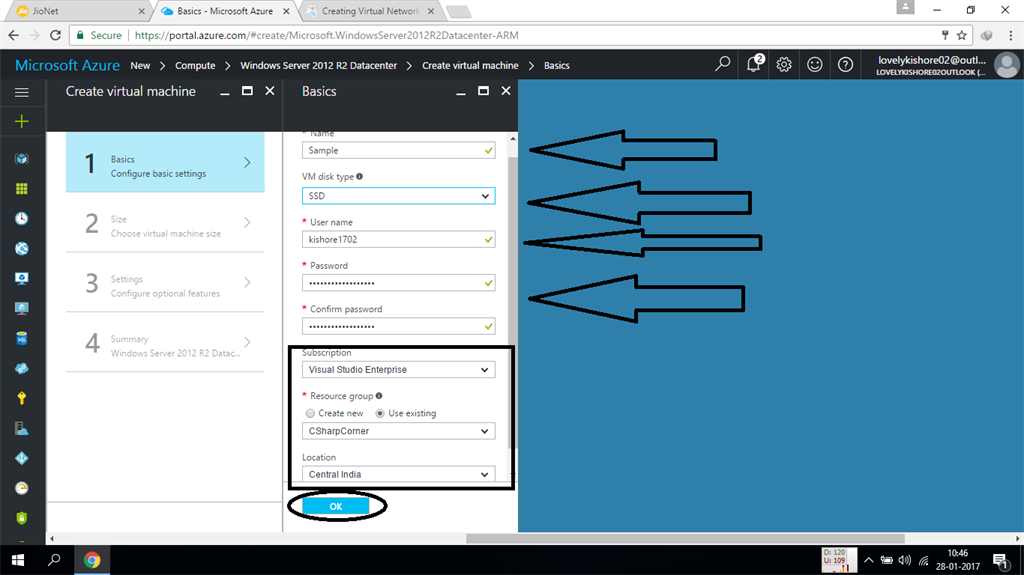Open the notifications bell icon
This screenshot has height=575, width=1024.
tap(754, 64)
